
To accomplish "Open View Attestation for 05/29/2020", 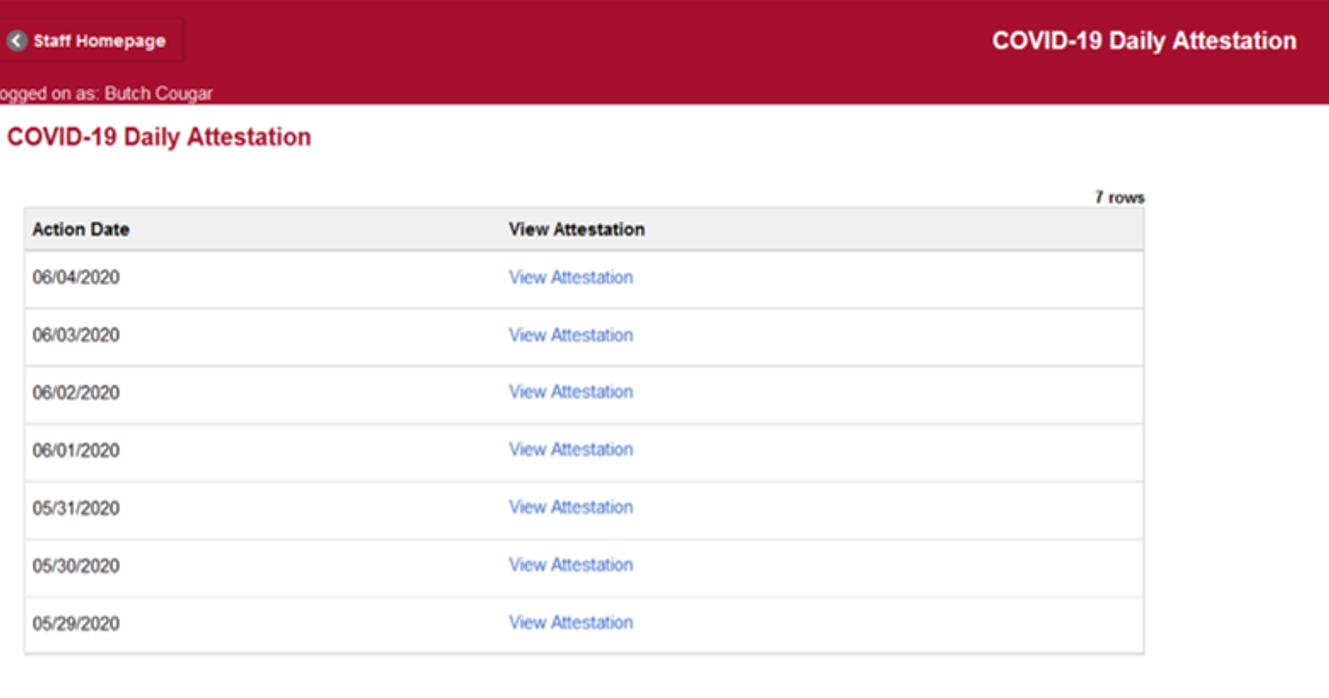I will (570, 622).
